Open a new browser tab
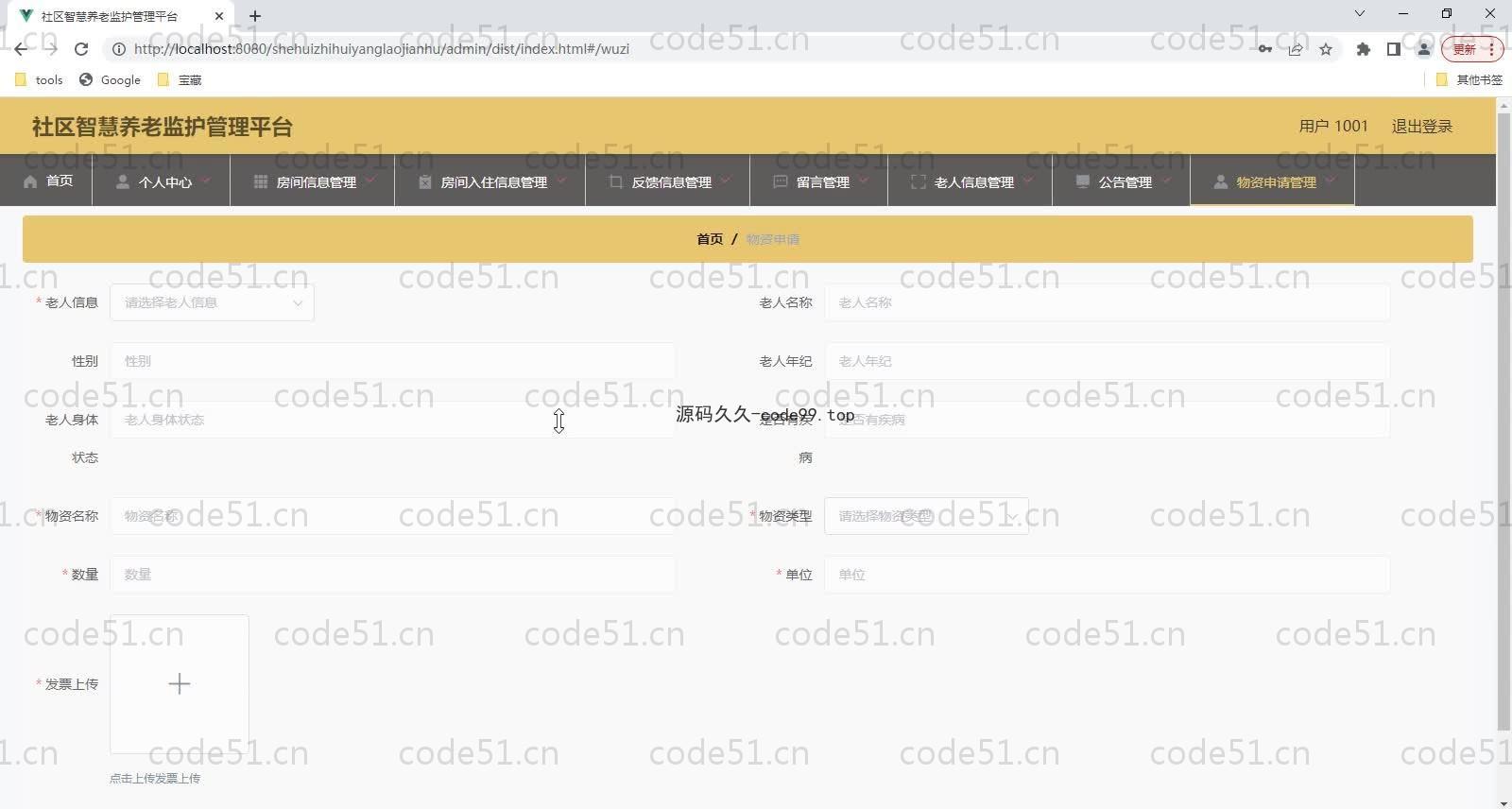This screenshot has height=809, width=1512. click(255, 16)
